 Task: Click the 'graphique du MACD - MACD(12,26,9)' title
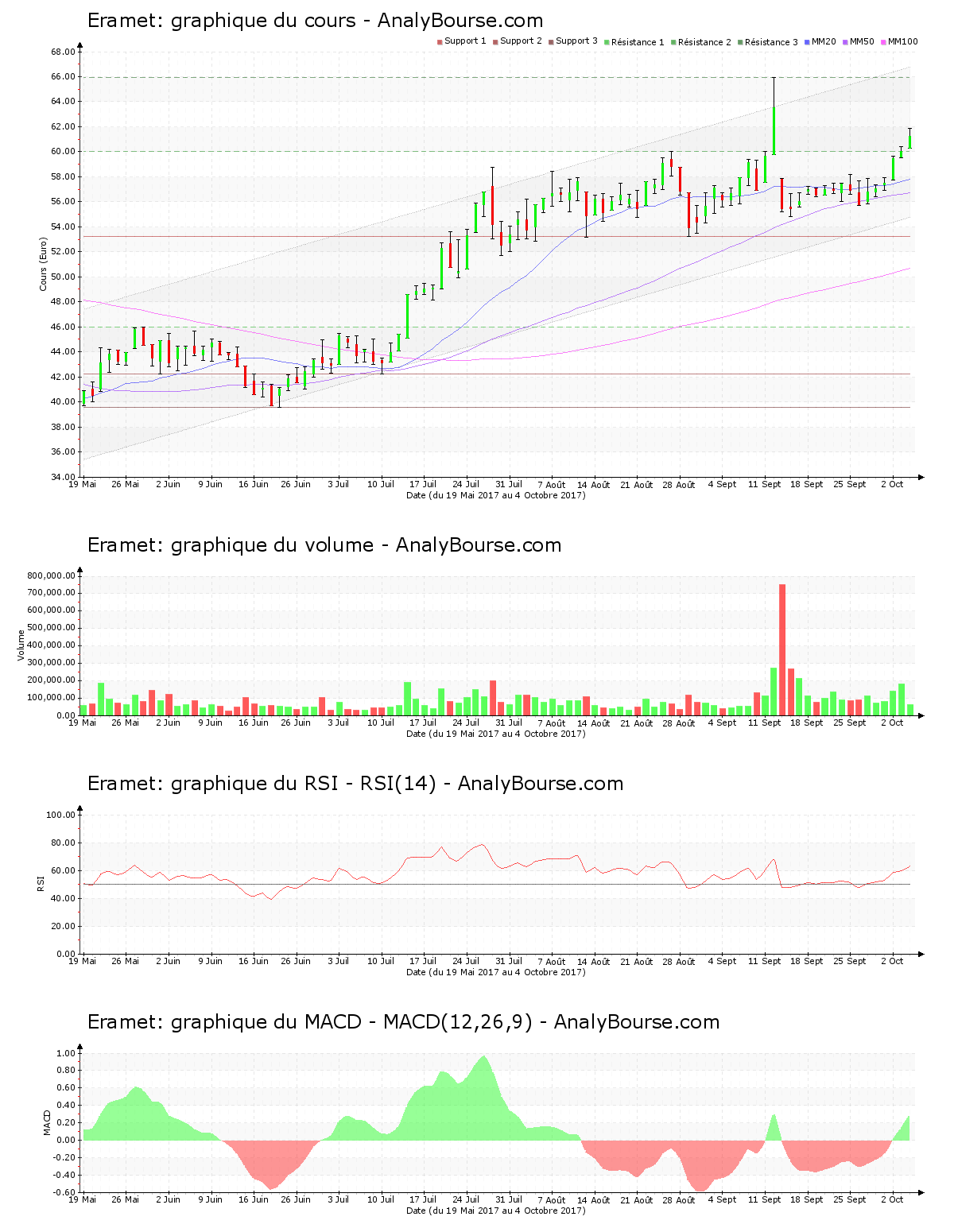click(x=351, y=1022)
